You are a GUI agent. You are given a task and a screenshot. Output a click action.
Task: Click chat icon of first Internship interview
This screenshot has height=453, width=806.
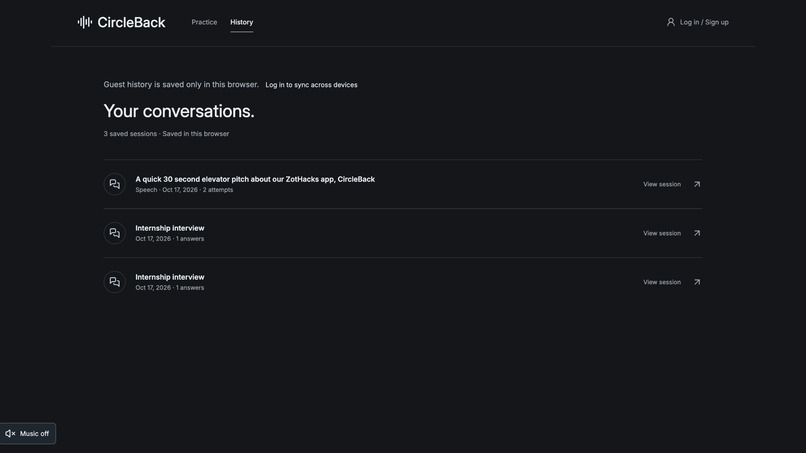[115, 233]
